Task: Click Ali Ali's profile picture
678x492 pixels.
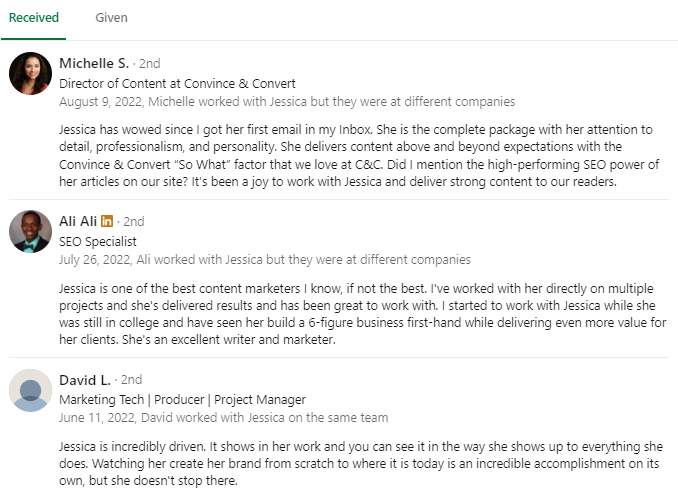Action: pyautogui.click(x=30, y=231)
